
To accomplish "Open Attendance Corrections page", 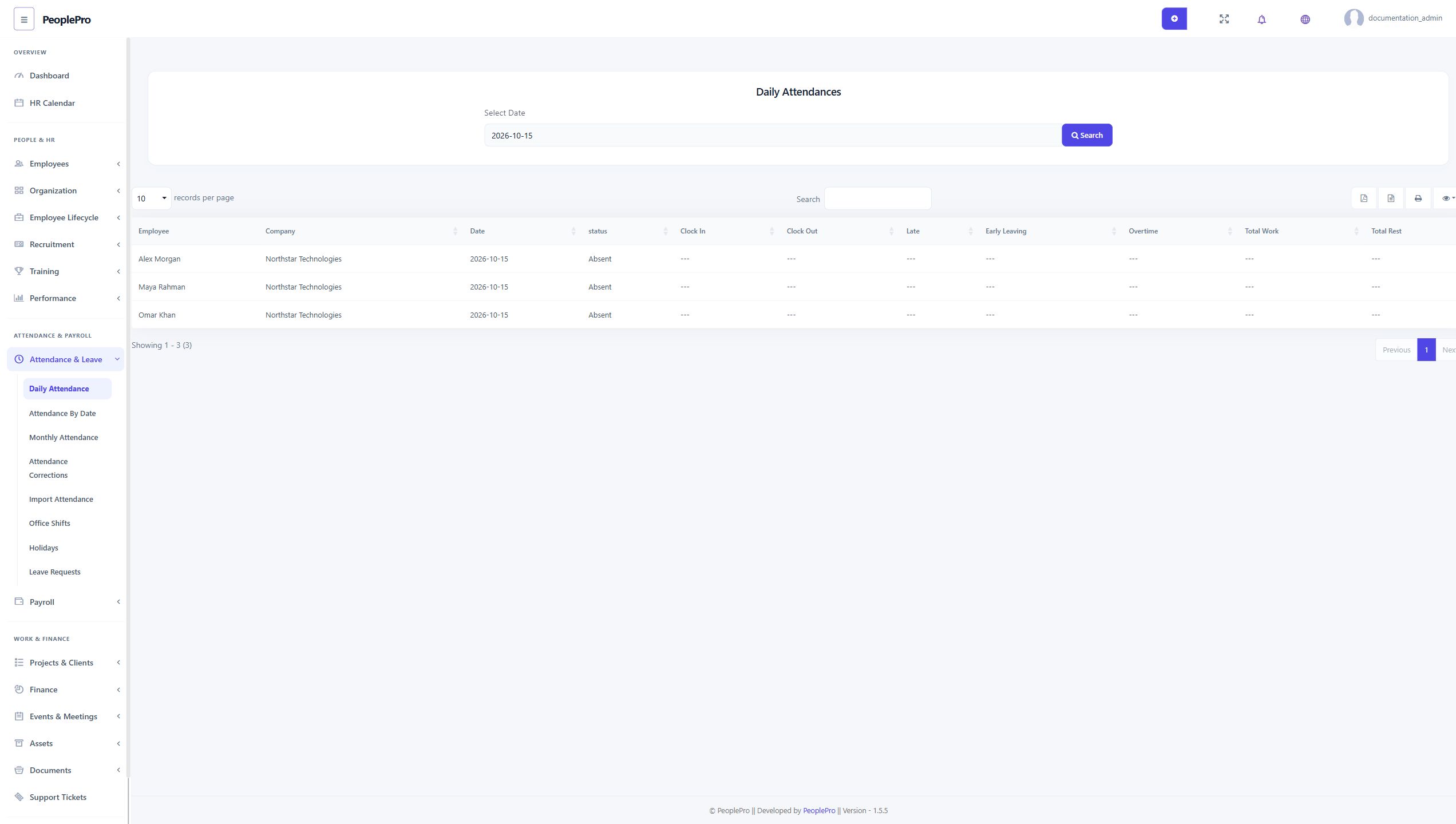I will click(49, 468).
